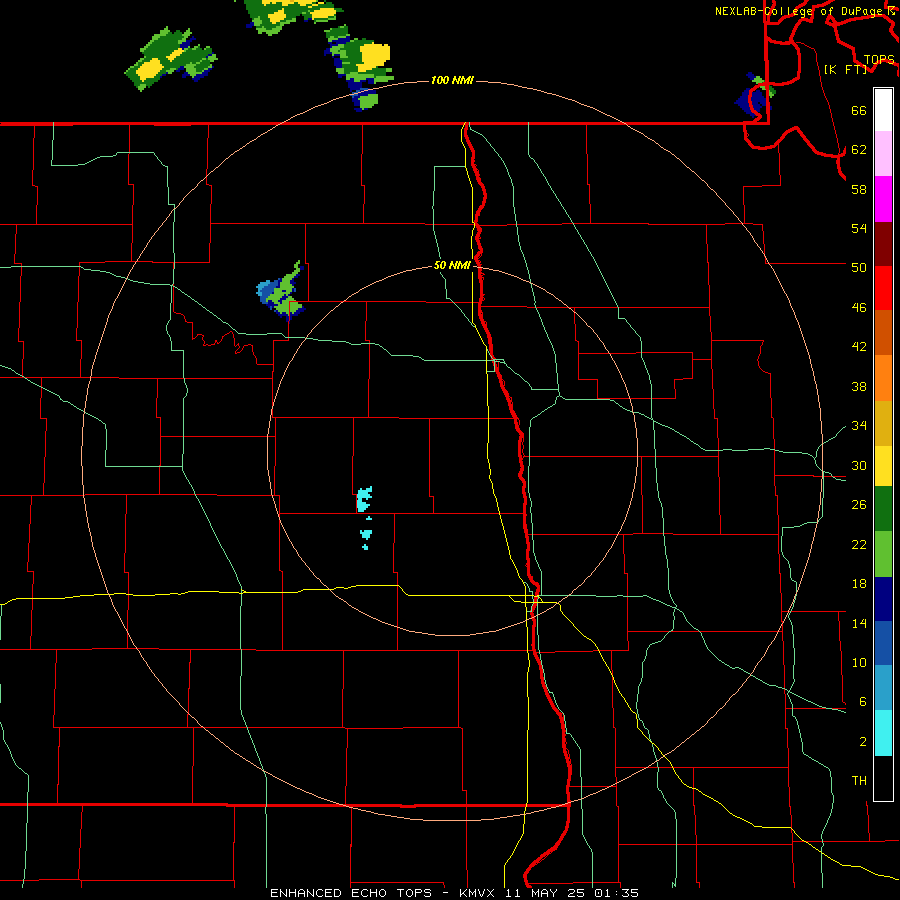Click the black TH threshold legend swatch

click(883, 778)
